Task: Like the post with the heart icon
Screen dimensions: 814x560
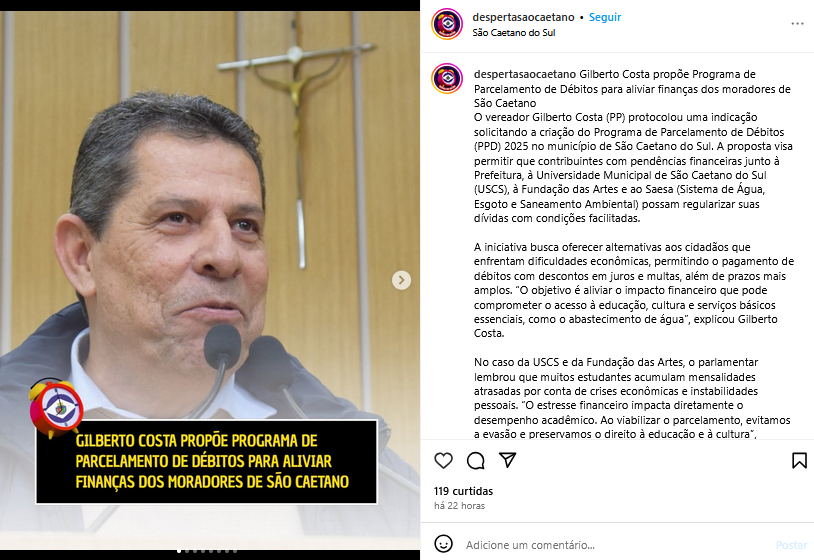Action: pyautogui.click(x=443, y=460)
